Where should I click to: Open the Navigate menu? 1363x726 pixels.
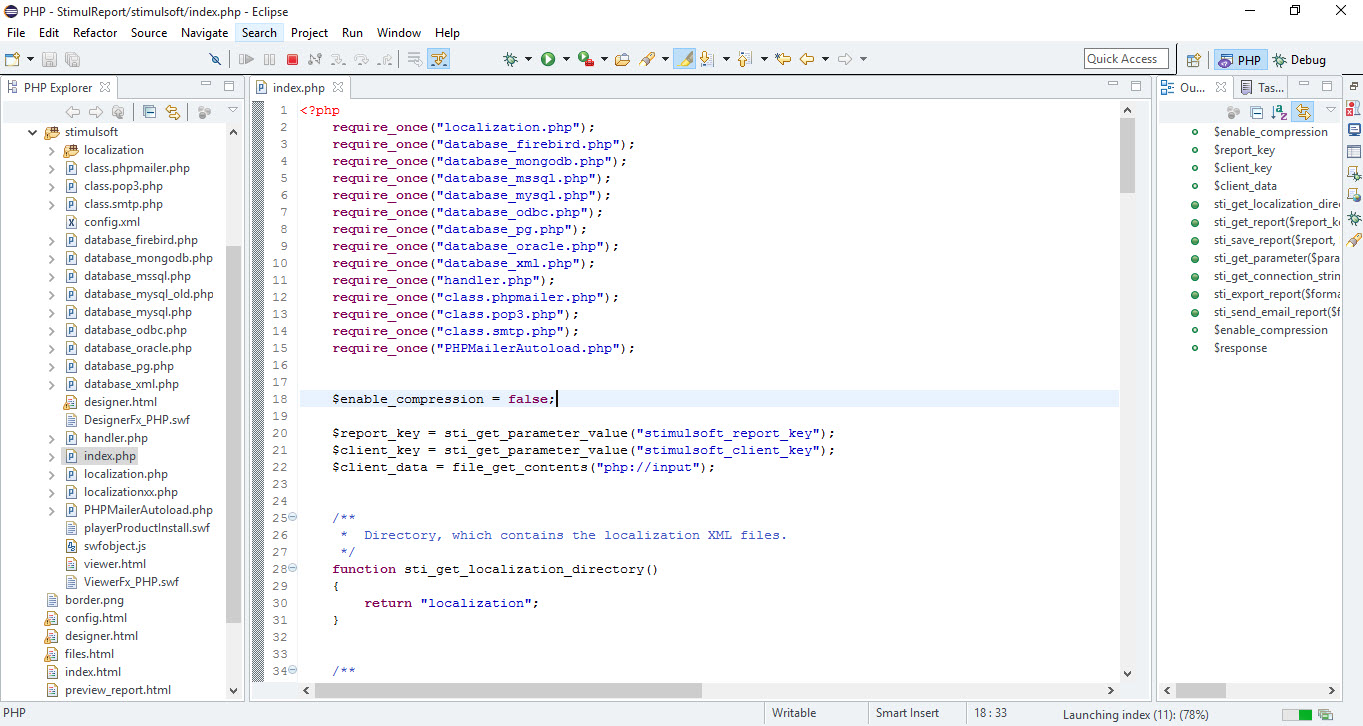(x=204, y=32)
